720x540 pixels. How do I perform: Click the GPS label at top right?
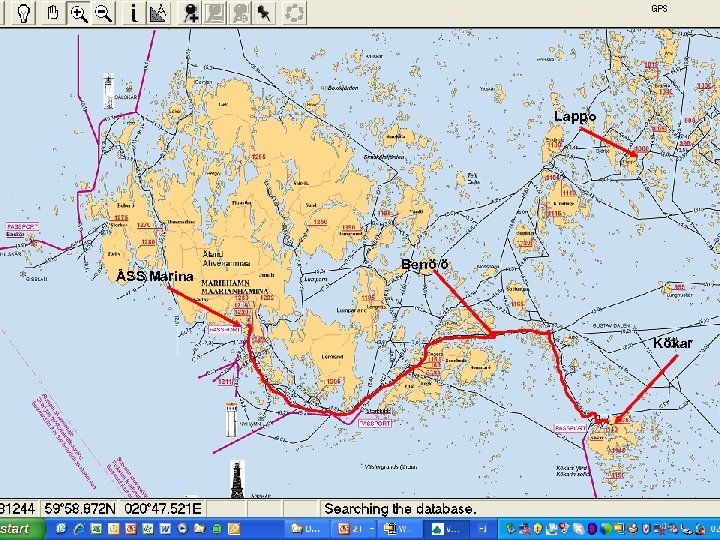pos(659,8)
